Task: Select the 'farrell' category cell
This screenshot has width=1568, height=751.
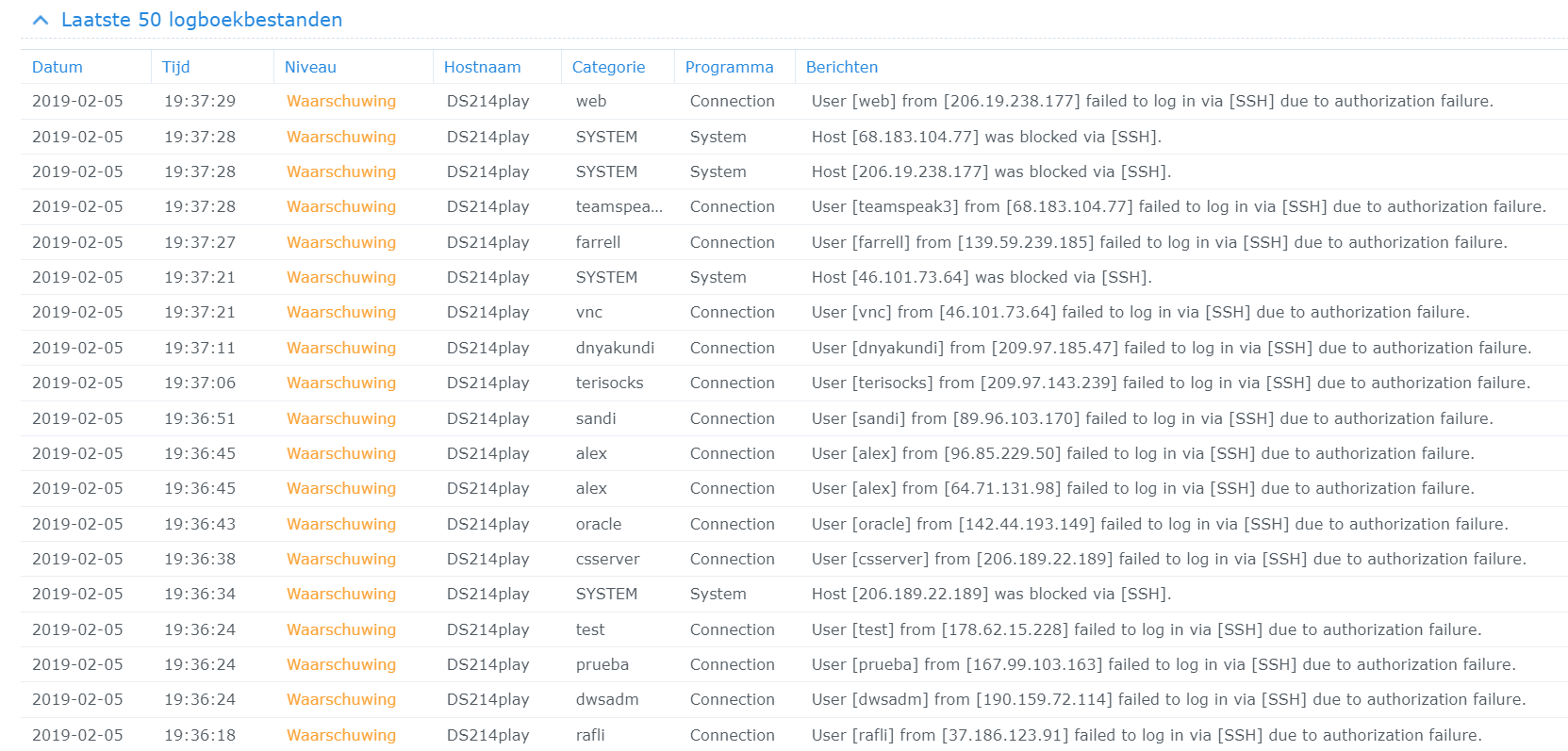Action: click(x=599, y=242)
